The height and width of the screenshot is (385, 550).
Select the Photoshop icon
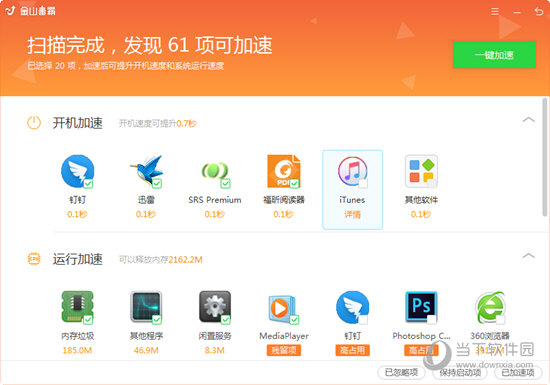tap(421, 307)
